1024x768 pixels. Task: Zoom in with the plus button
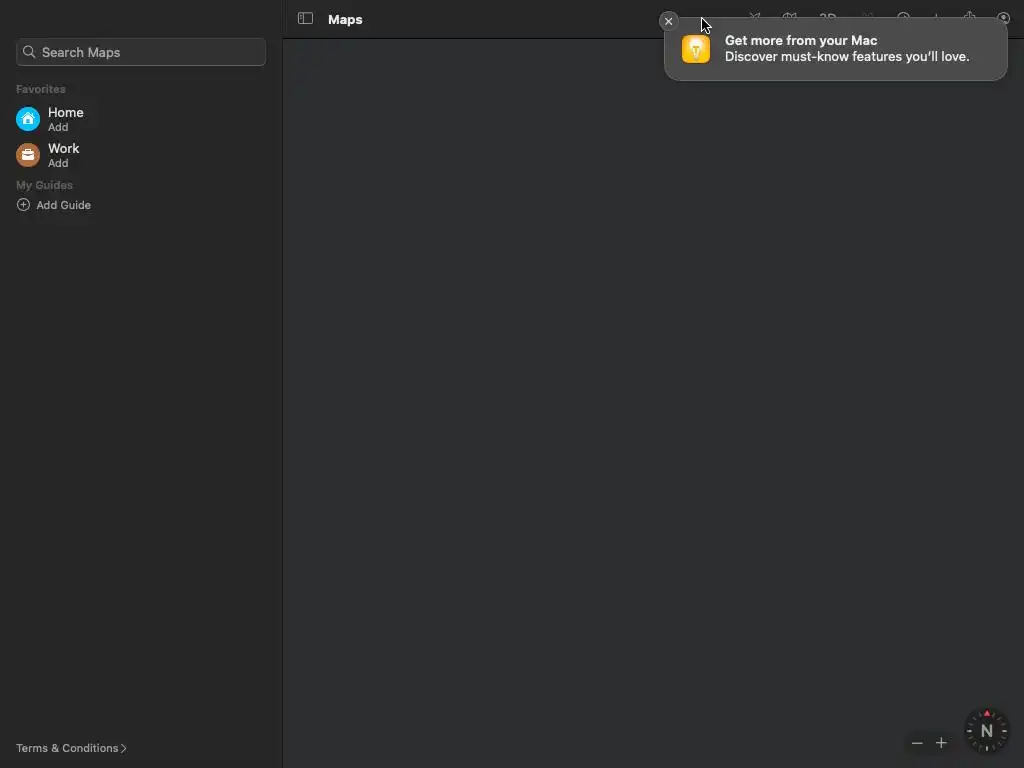coord(941,743)
